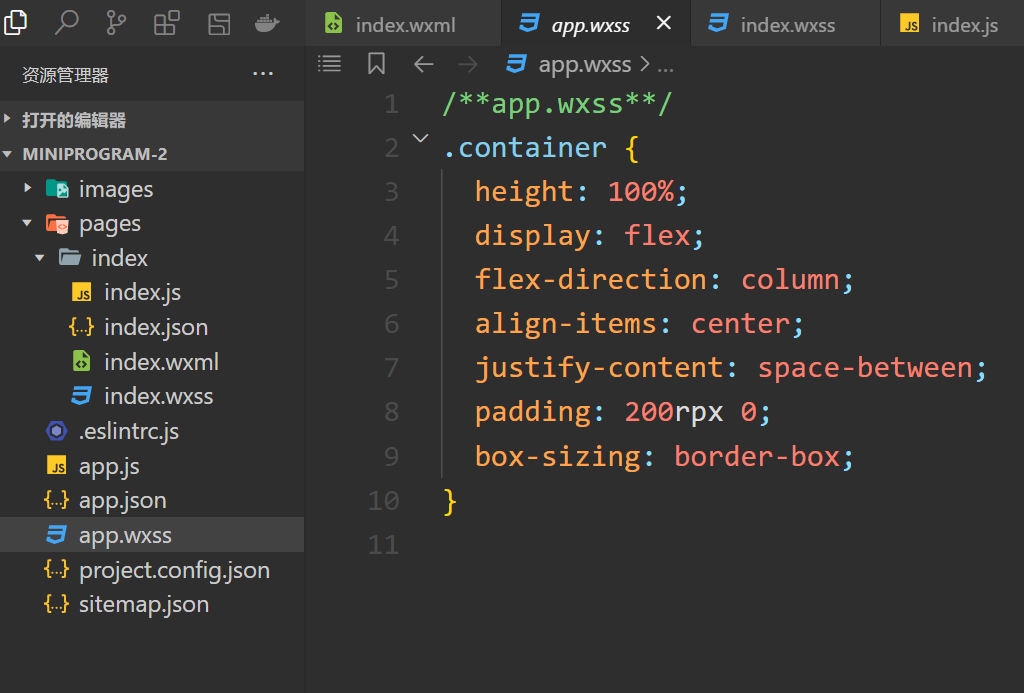Click the border-box value
This screenshot has height=693, width=1024.
pyautogui.click(x=757, y=456)
